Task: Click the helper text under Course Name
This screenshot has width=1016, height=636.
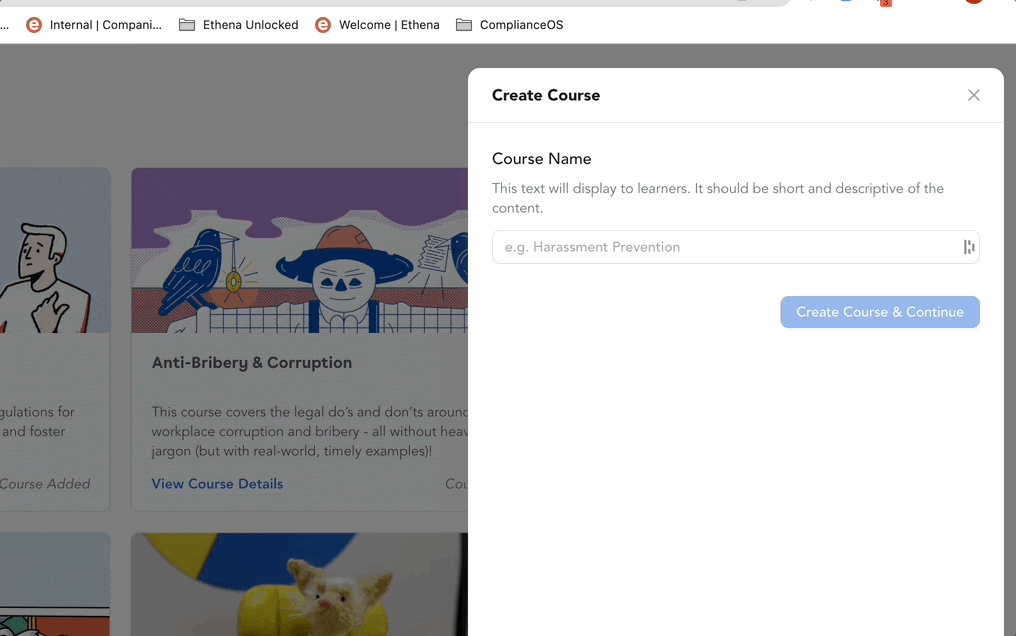Action: point(718,198)
